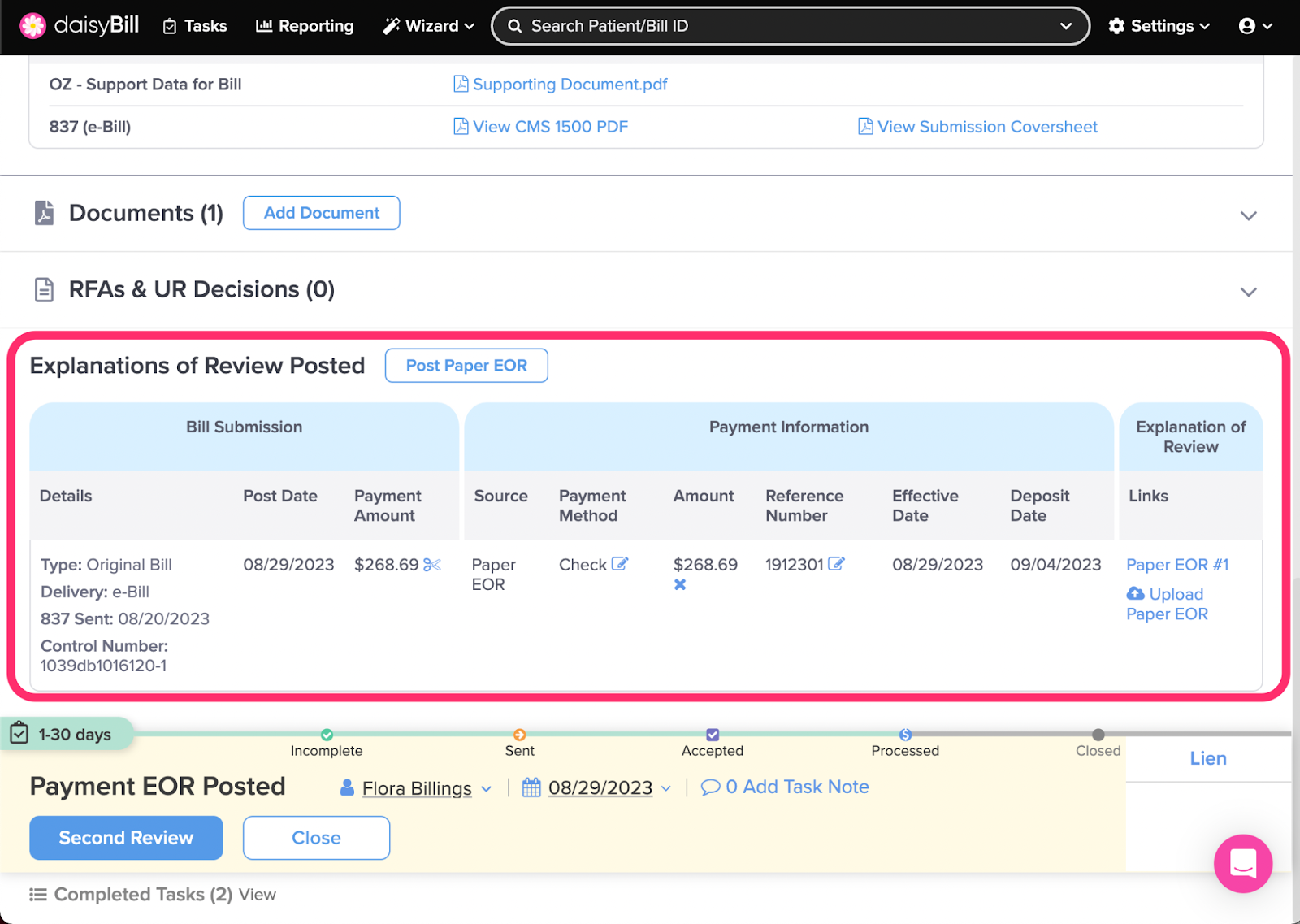Open the Paper EOR #1 link

1176,565
